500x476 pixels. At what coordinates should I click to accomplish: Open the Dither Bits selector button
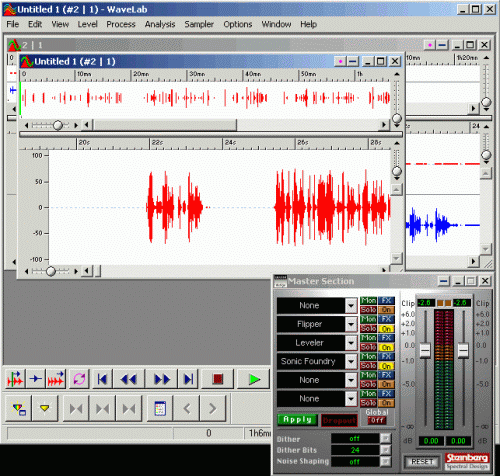(x=385, y=450)
